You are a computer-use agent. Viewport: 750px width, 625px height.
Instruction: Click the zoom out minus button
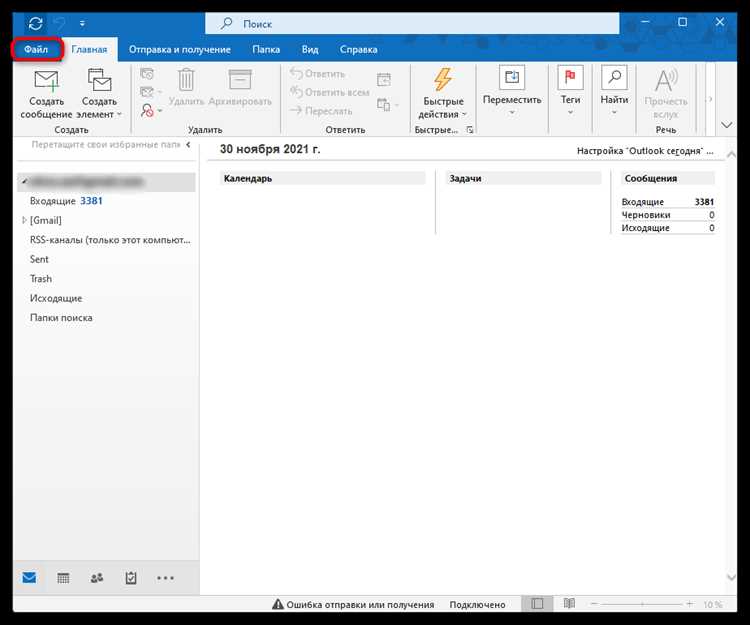[x=594, y=604]
